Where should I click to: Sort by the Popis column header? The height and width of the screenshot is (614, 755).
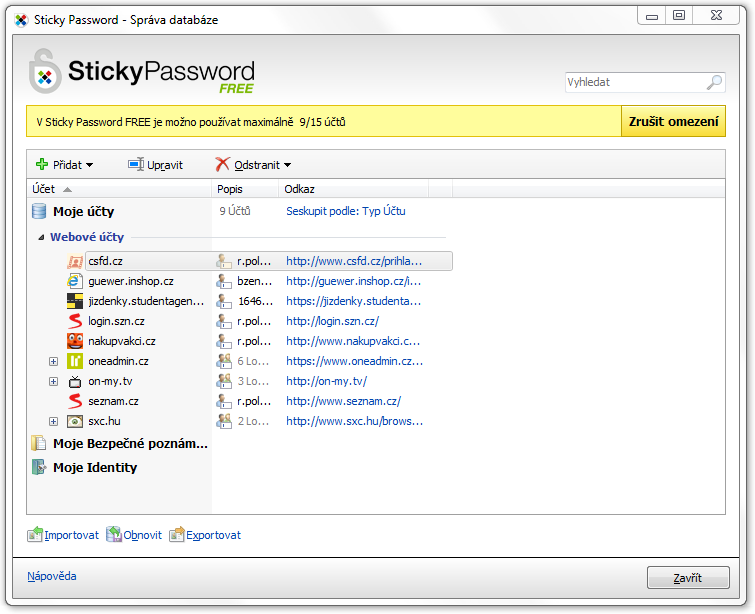[x=245, y=189]
